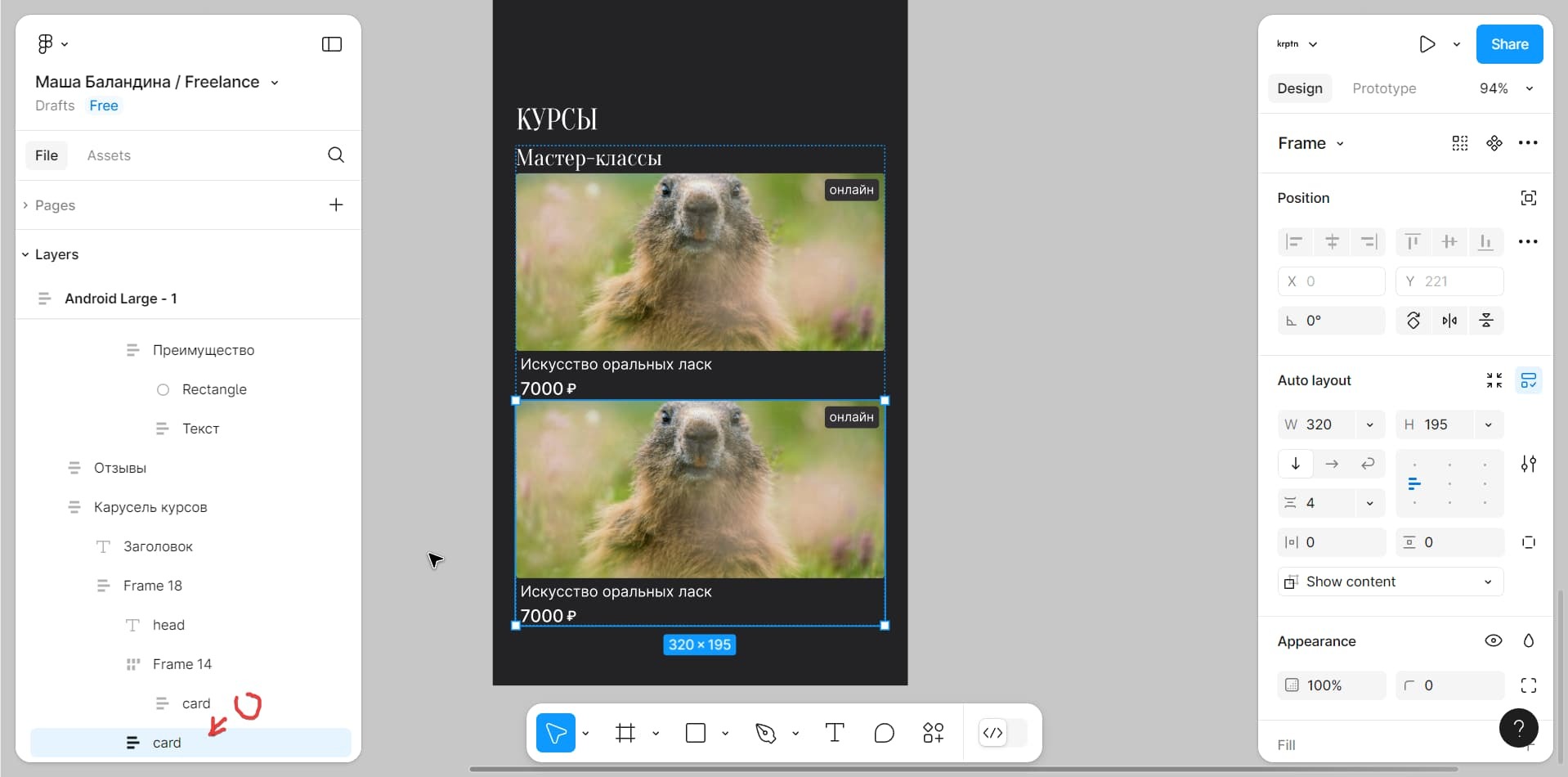Align vertical centers icon
This screenshot has height=777, width=1568.
point(1449,241)
